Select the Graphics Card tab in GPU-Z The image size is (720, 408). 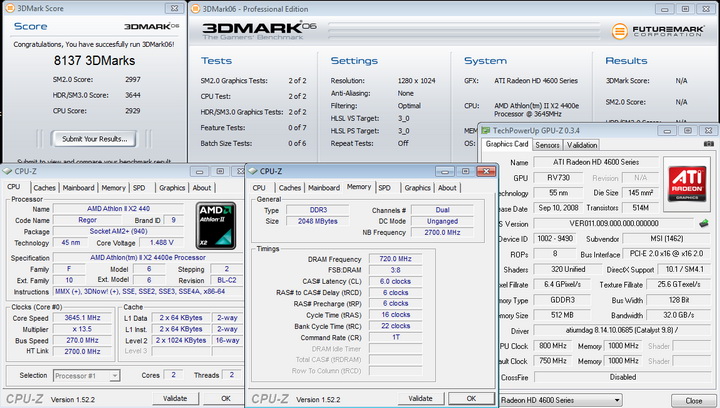coord(507,144)
